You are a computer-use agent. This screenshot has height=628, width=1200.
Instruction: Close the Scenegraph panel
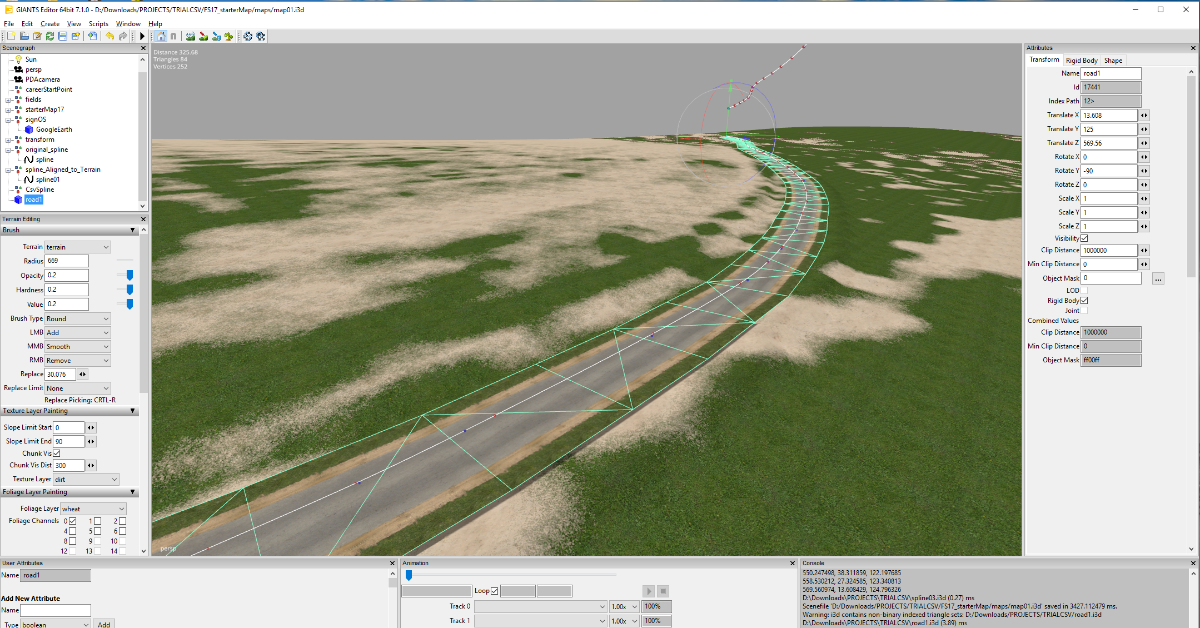[144, 47]
